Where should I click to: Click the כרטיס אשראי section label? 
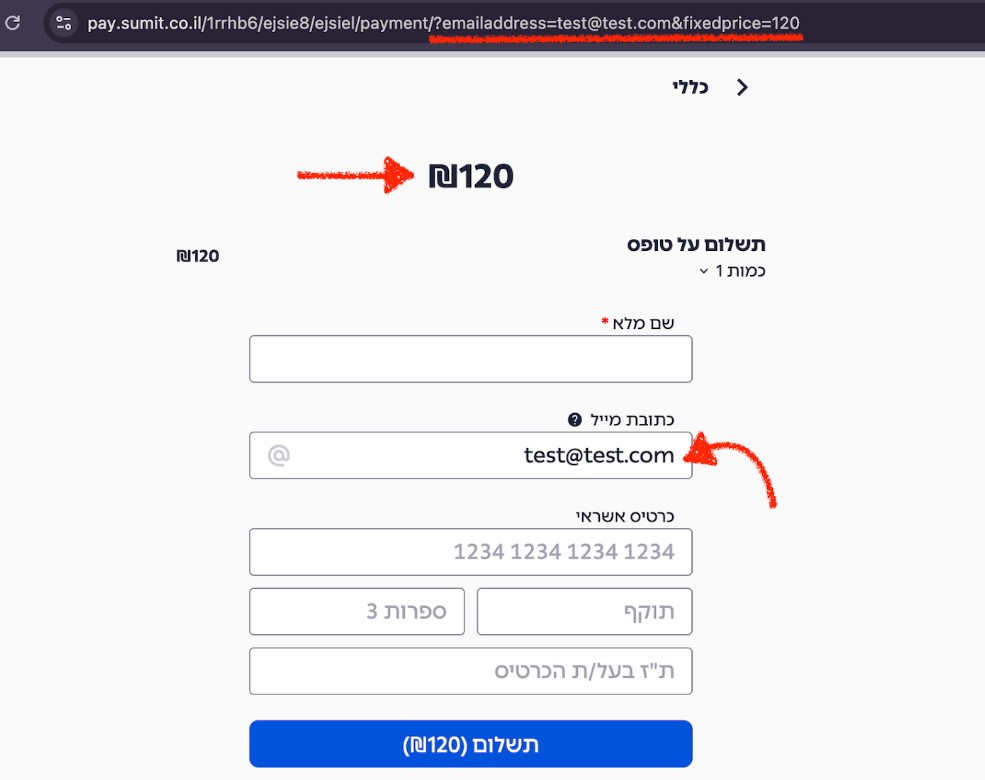coord(625,516)
